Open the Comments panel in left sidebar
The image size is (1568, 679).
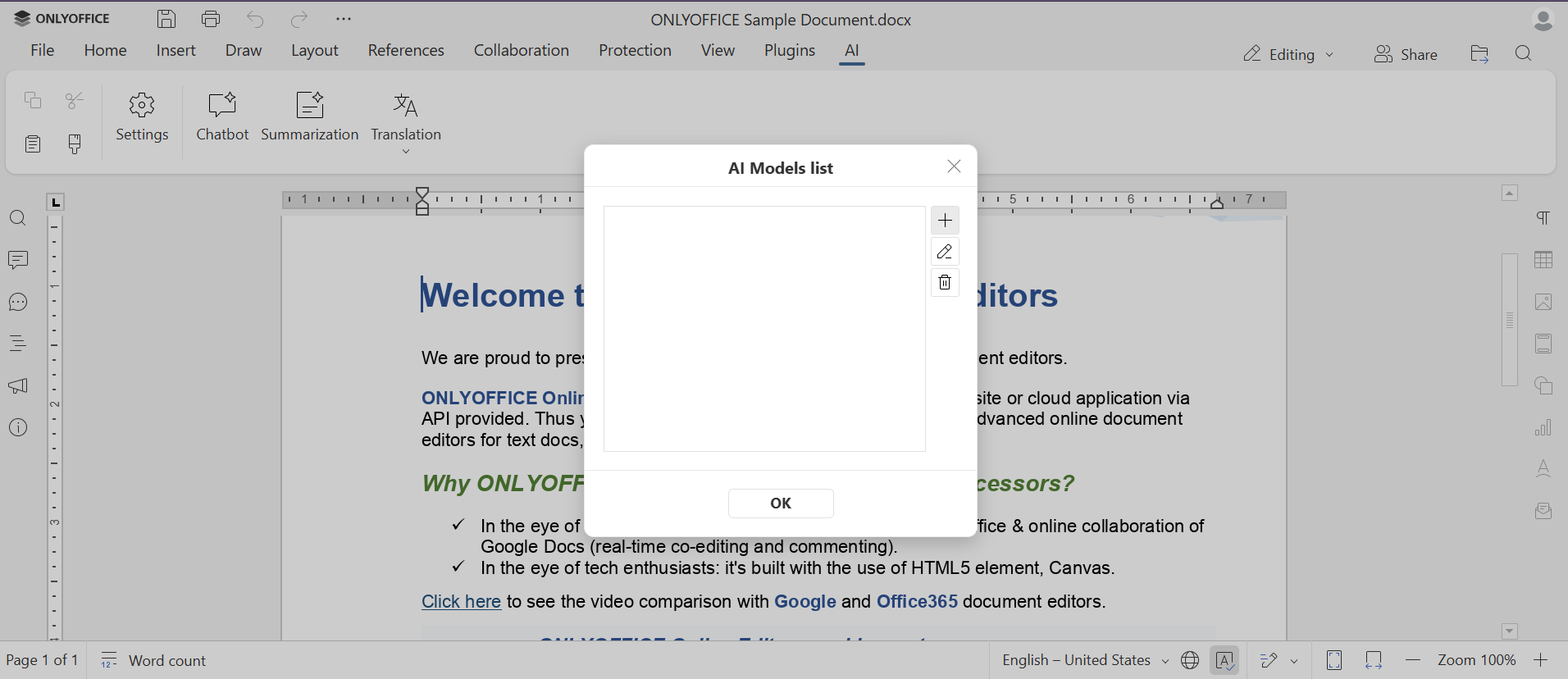coord(18,260)
